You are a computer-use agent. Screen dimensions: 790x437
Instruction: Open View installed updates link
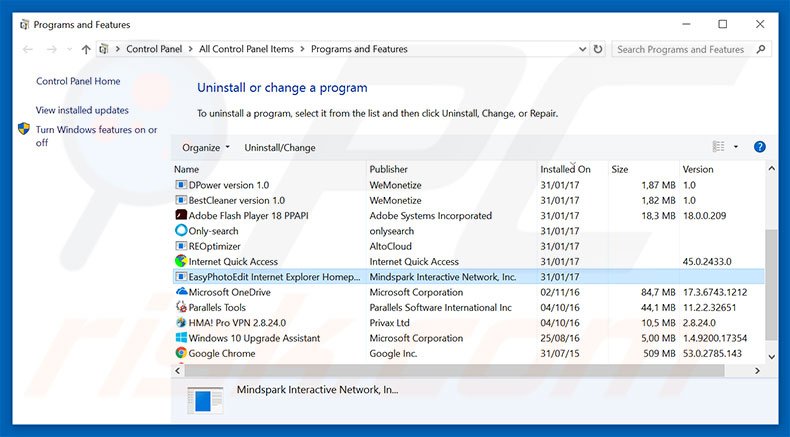click(82, 110)
